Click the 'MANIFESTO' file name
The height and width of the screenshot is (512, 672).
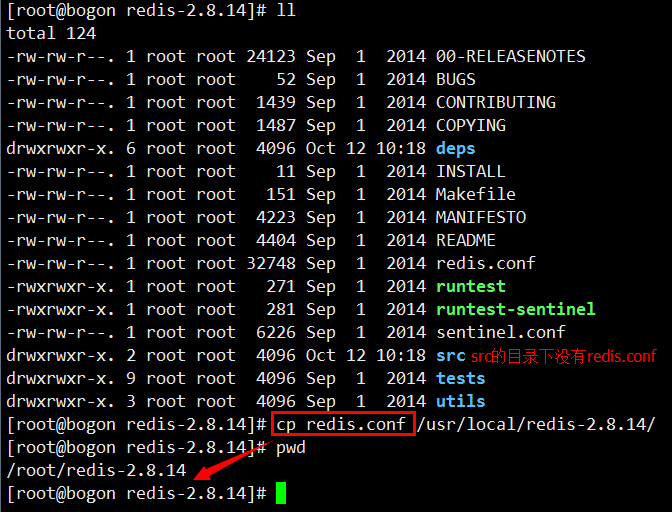pos(481,217)
